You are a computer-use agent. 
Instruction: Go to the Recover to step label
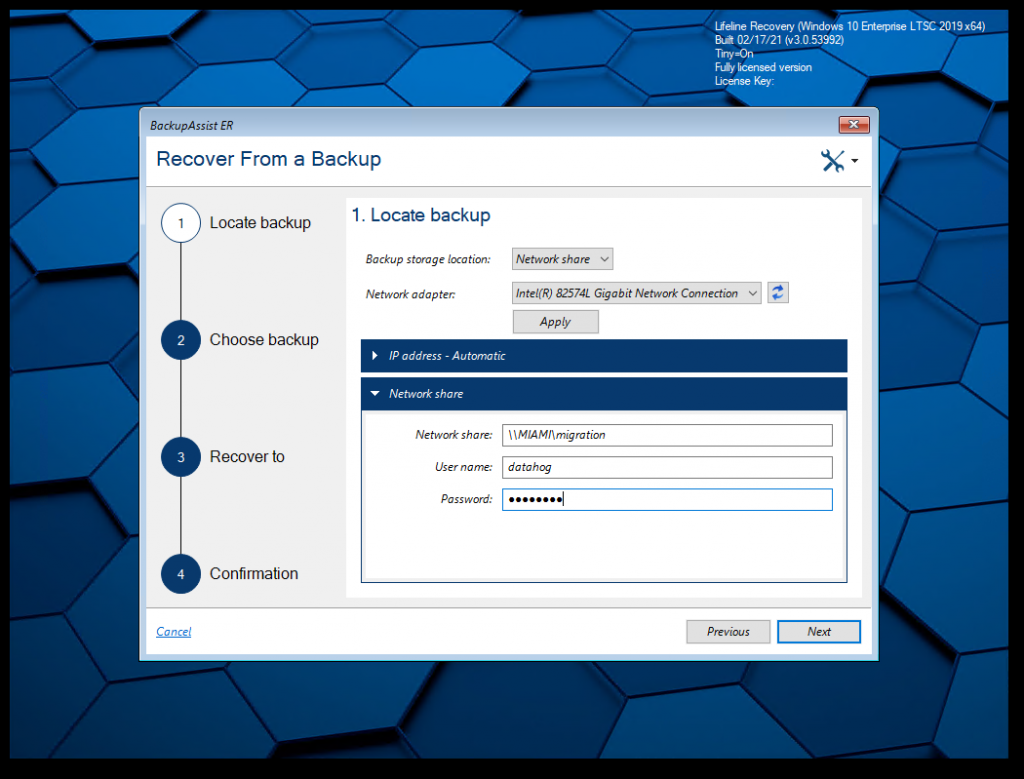(247, 457)
